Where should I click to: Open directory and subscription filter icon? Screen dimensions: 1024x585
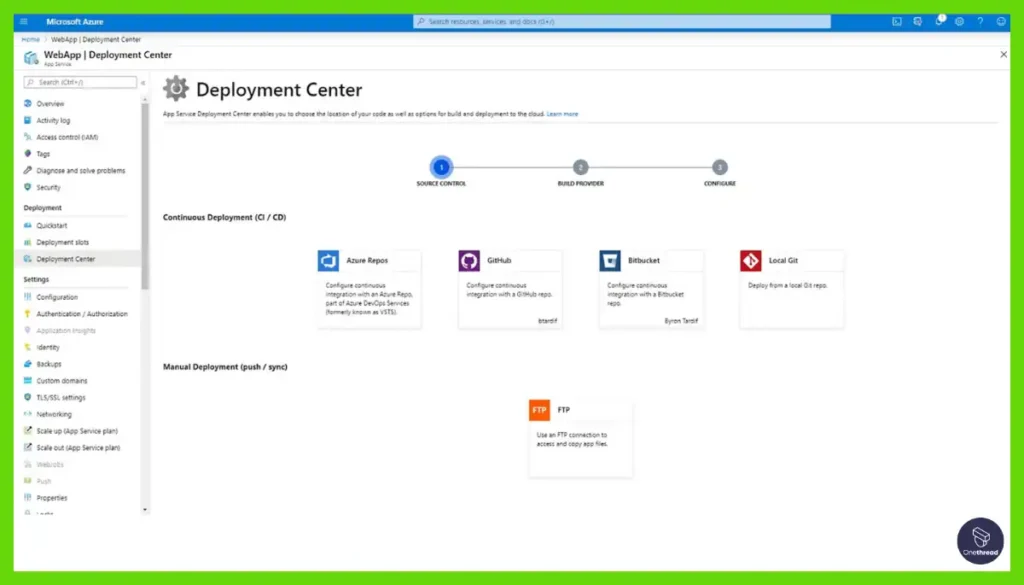click(918, 22)
